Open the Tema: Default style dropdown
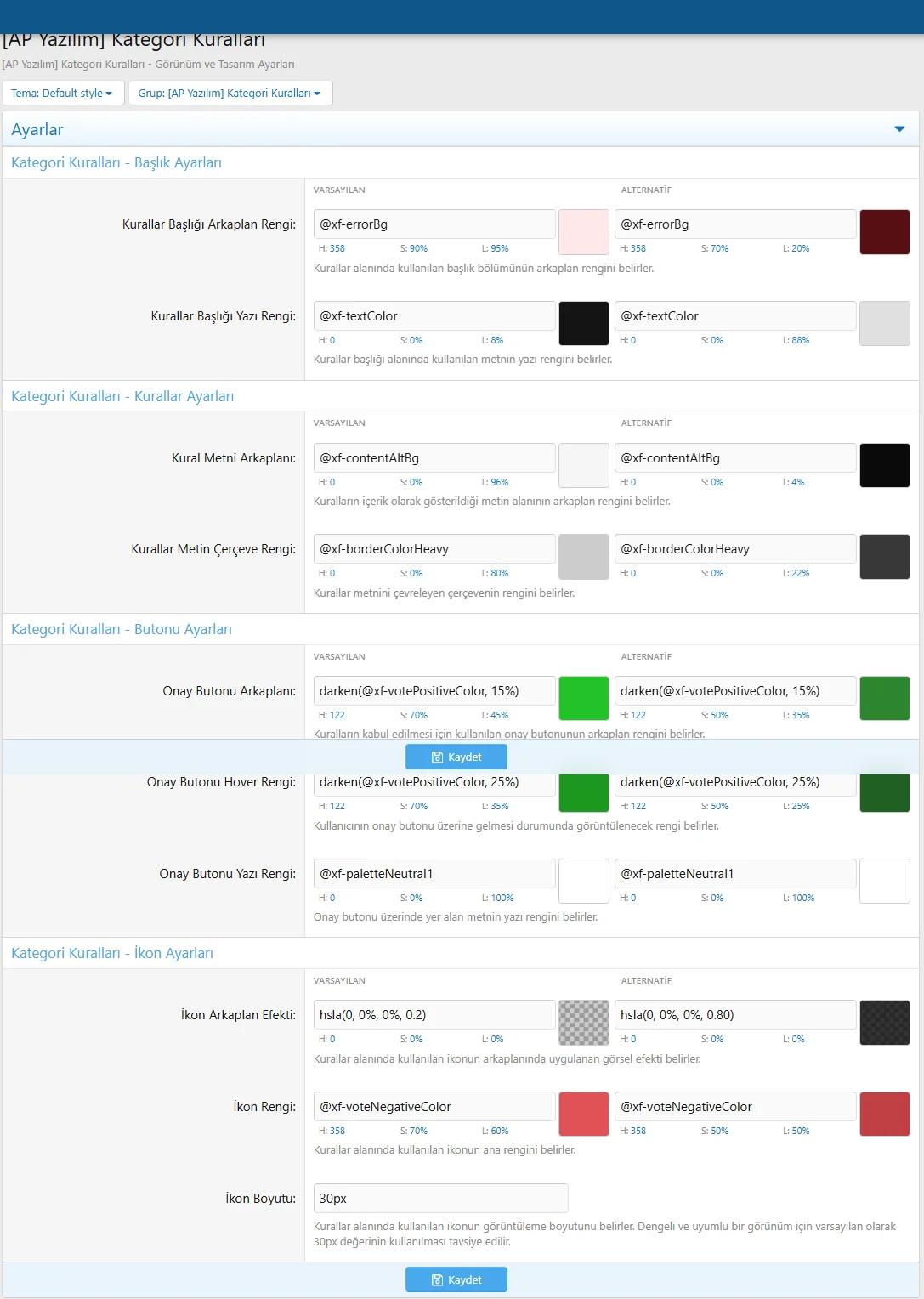 pyautogui.click(x=62, y=94)
